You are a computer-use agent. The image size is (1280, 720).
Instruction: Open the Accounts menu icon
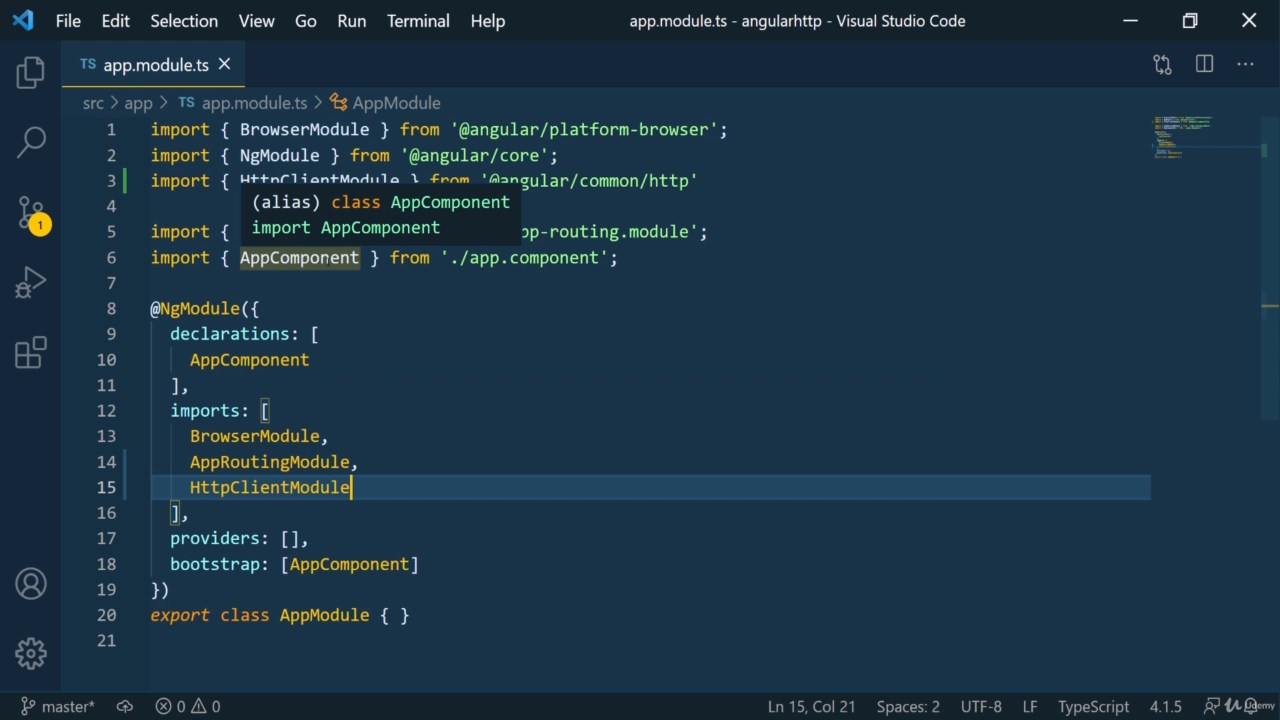[x=31, y=584]
